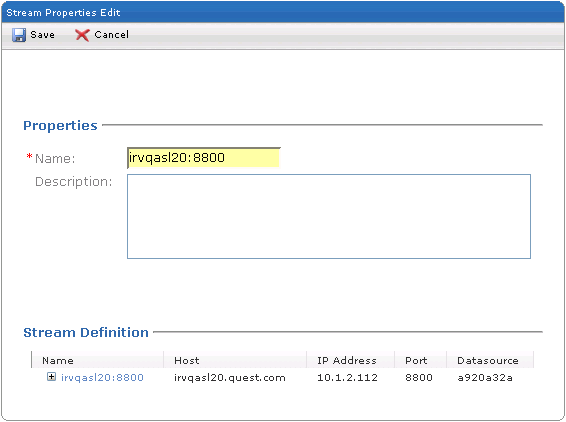Select the 10.1.2.112 IP address cell

click(x=347, y=378)
